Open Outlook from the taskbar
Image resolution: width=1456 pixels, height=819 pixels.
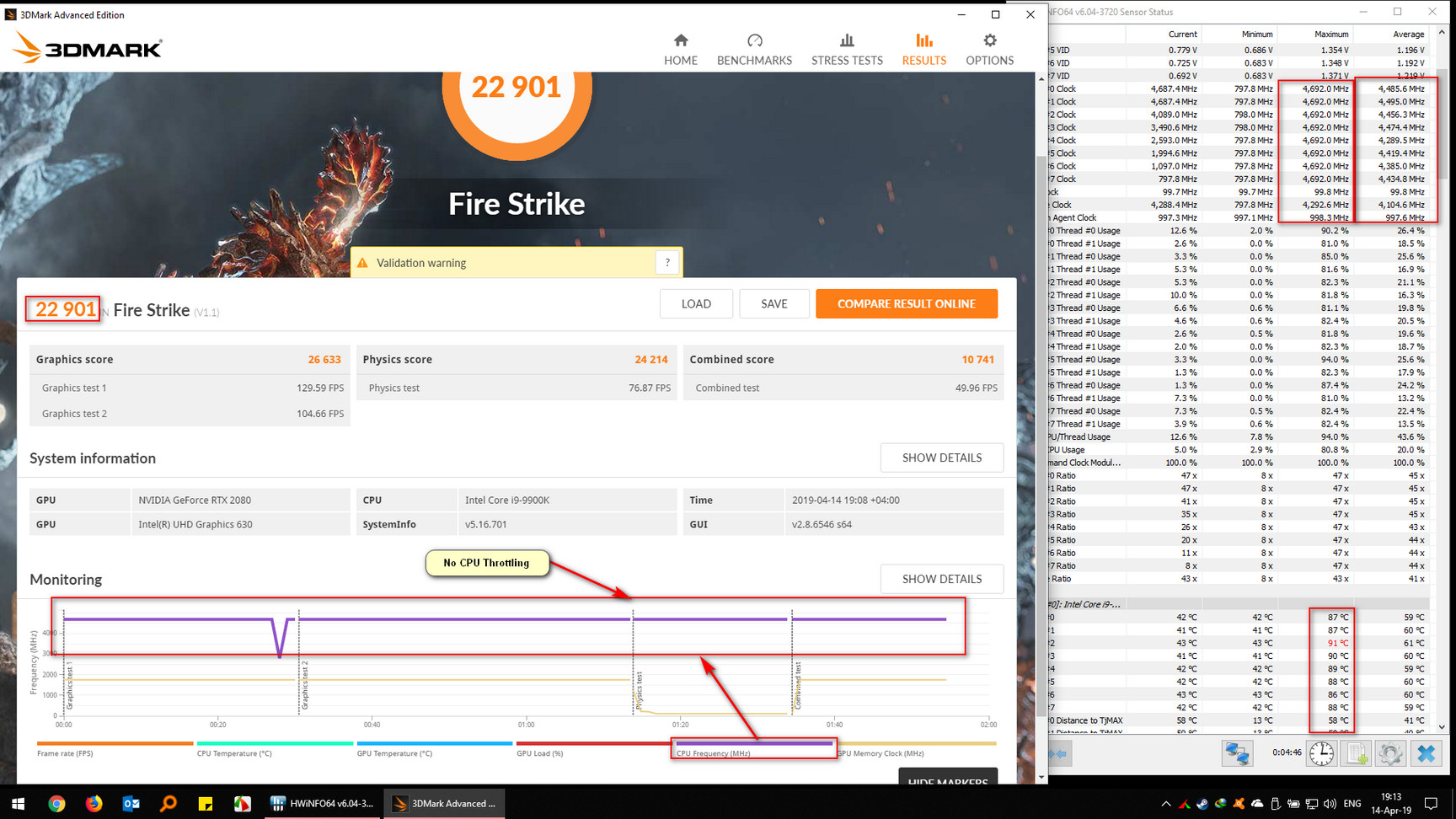[x=131, y=803]
